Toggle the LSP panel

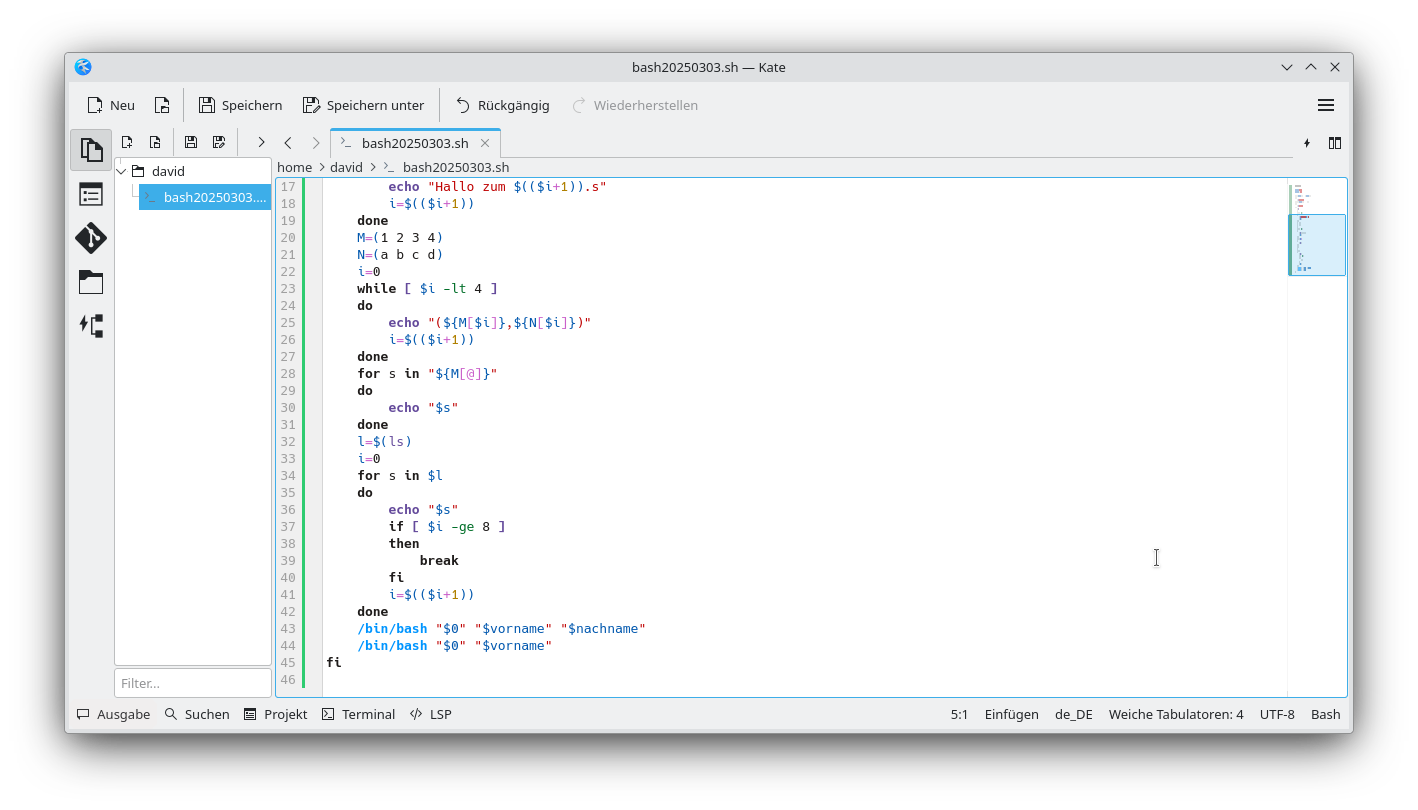pos(430,714)
